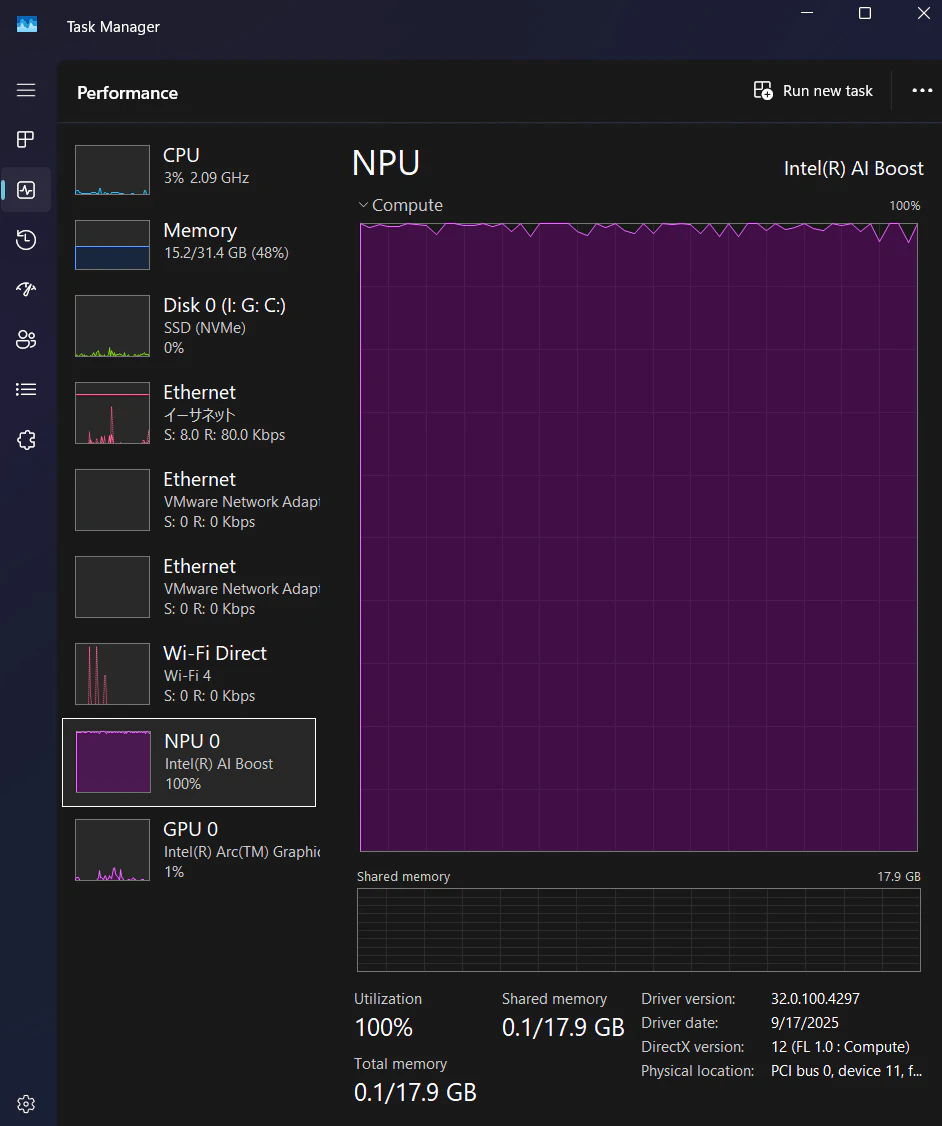Click the Shared memory 0.1/17.9 GB statistic value
Viewport: 942px width, 1126px height.
[x=563, y=1028]
